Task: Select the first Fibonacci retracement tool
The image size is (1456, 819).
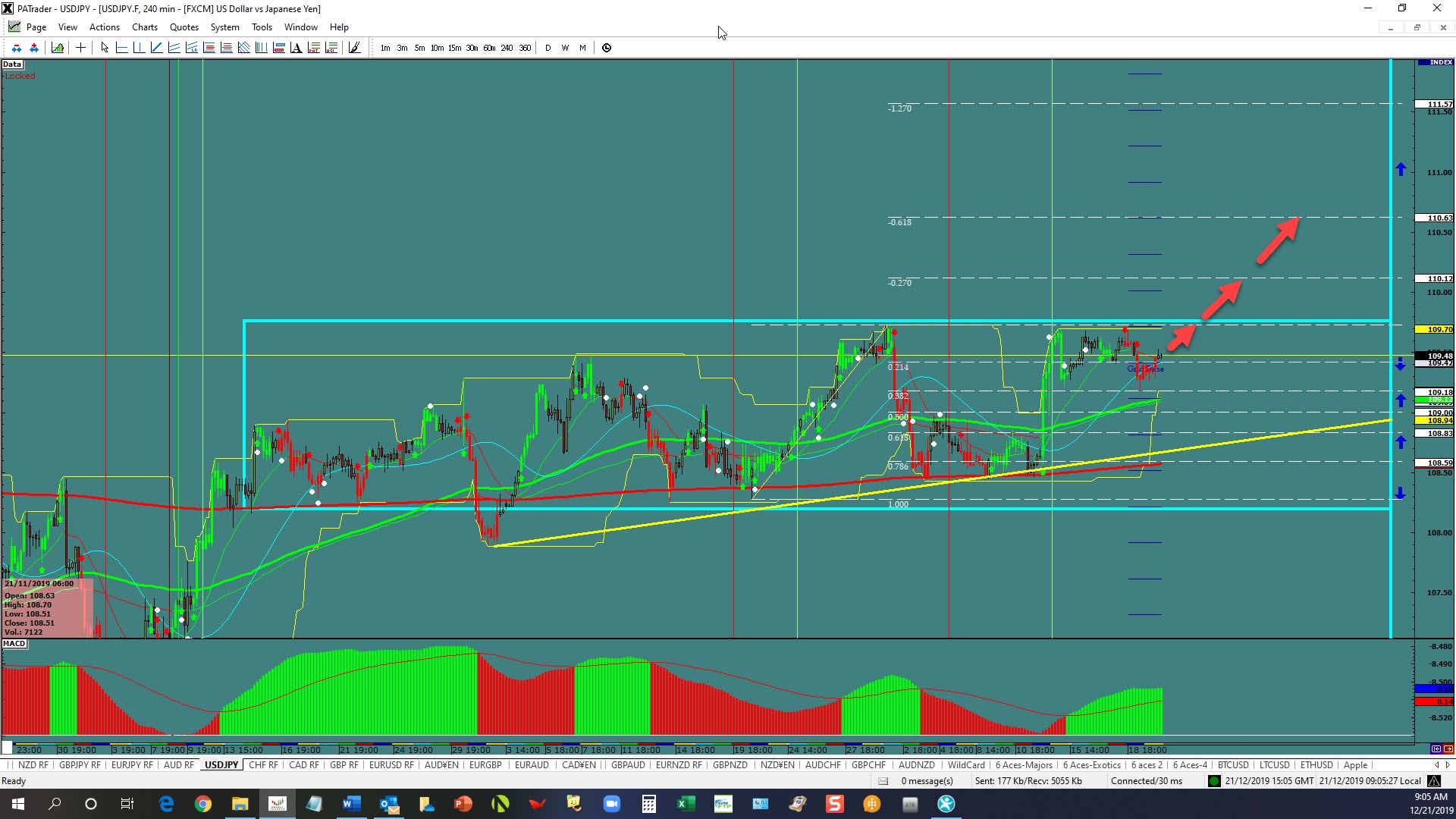Action: point(209,48)
